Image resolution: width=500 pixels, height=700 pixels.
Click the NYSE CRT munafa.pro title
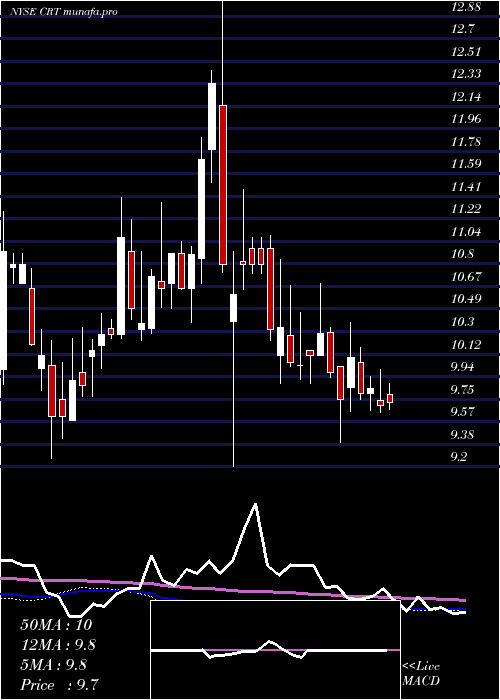coord(64,12)
